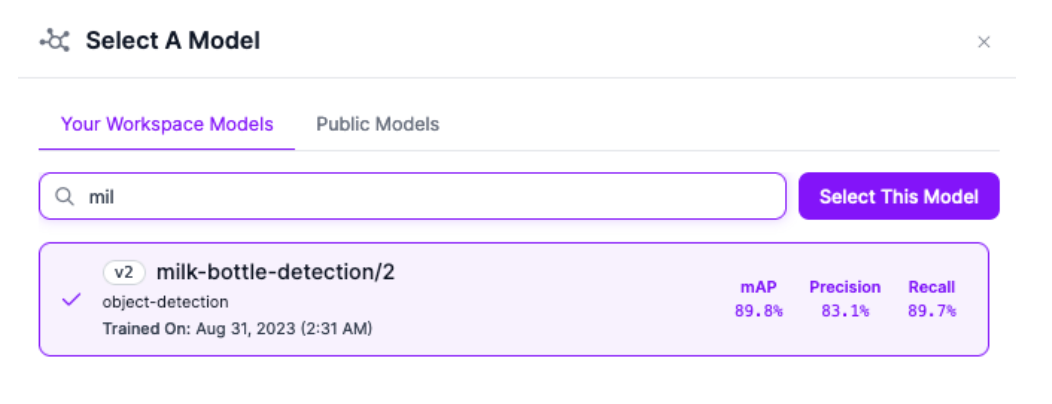Focus the search field containing 'mil'
This screenshot has width=1052, height=404.
coord(420,197)
